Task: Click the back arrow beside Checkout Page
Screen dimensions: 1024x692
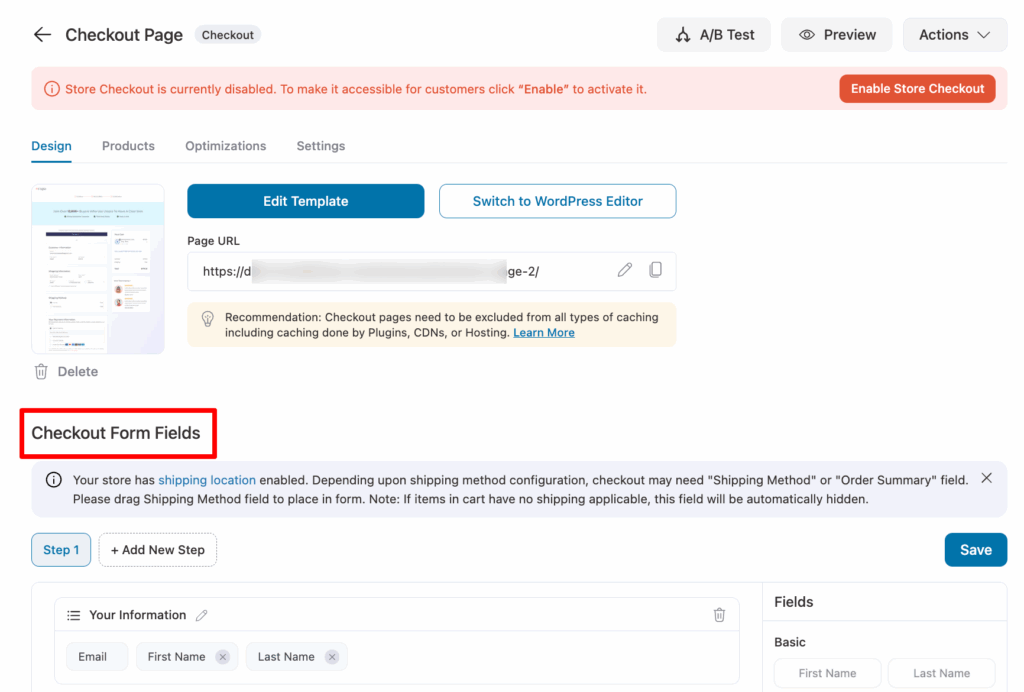Action: pyautogui.click(x=41, y=34)
